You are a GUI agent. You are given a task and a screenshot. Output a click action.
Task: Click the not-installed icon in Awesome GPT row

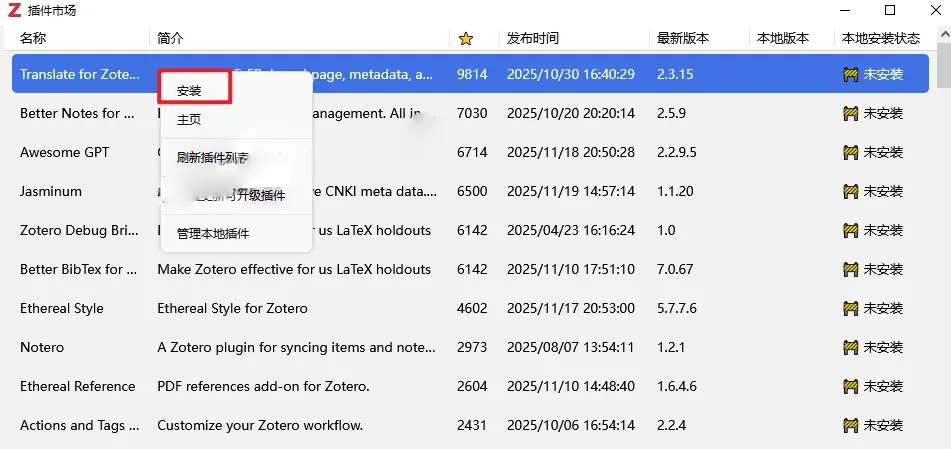pos(851,152)
